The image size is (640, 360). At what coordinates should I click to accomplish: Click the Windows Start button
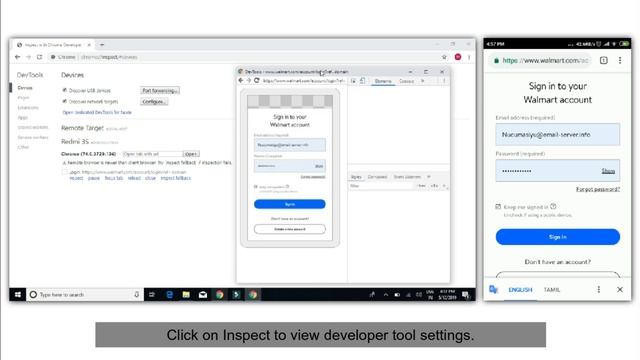point(18,295)
